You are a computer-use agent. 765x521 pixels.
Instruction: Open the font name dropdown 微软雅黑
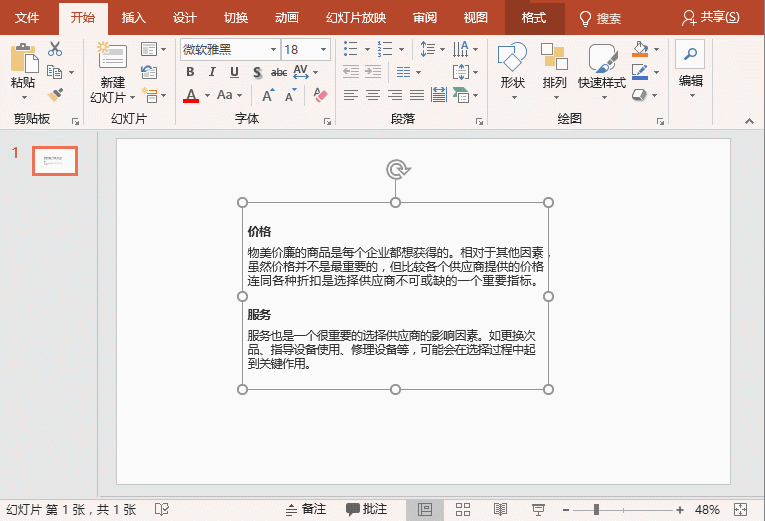click(x=230, y=49)
